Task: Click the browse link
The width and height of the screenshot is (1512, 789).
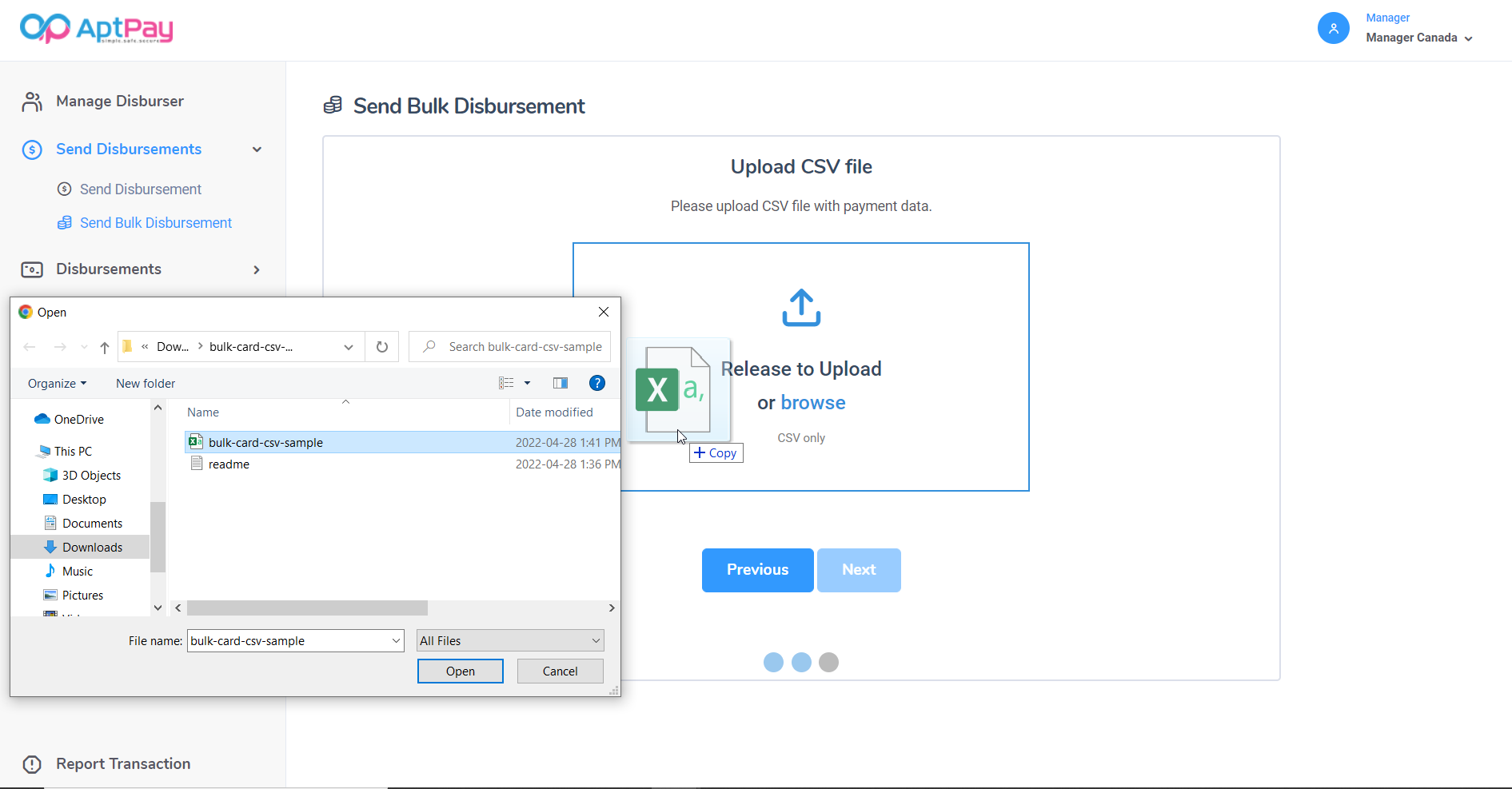Action: point(812,403)
